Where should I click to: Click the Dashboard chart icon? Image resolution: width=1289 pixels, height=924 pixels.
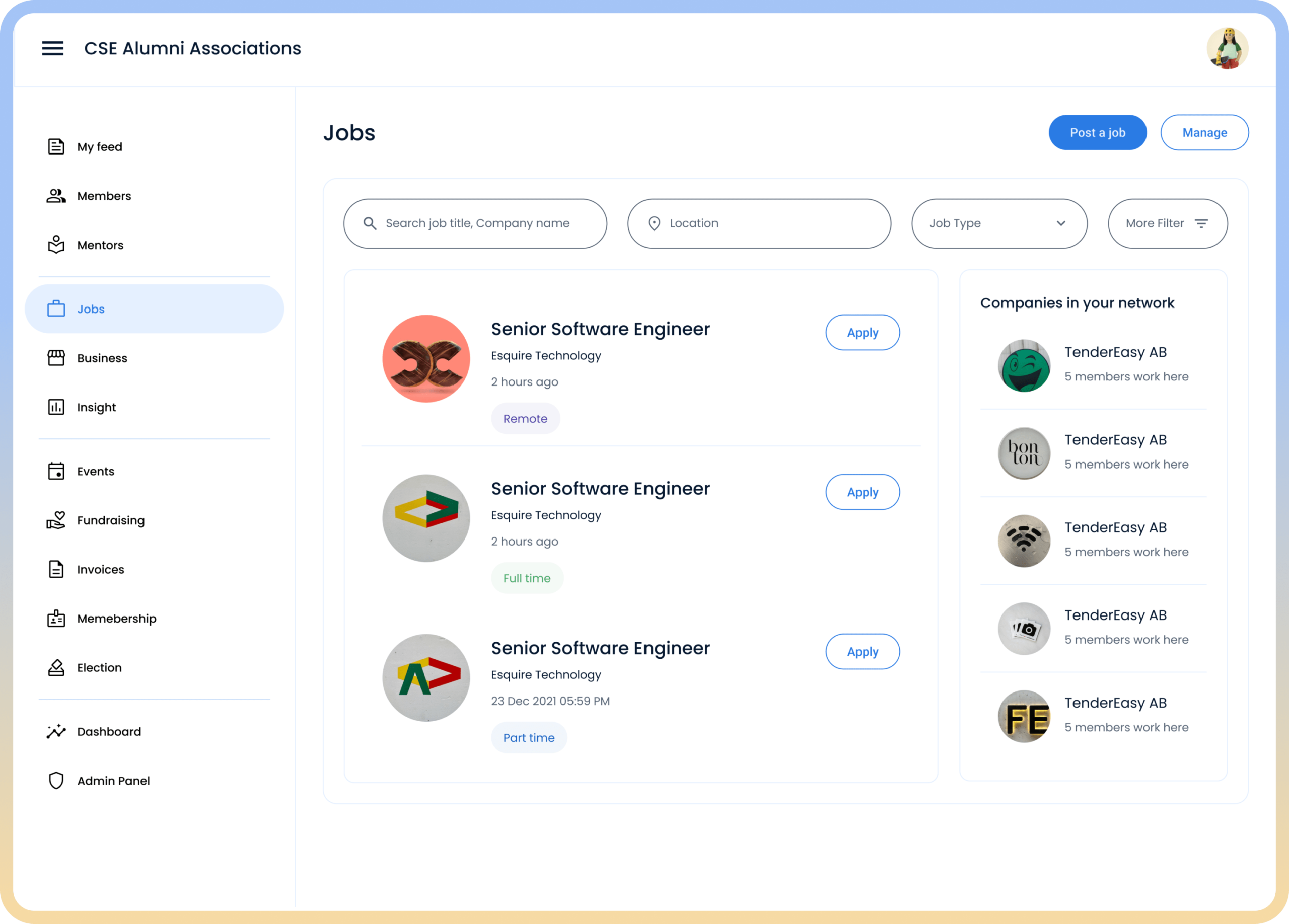(x=56, y=731)
